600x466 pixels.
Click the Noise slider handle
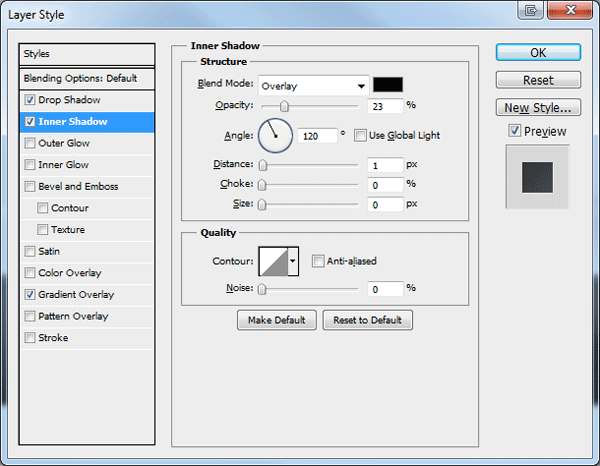tap(262, 289)
